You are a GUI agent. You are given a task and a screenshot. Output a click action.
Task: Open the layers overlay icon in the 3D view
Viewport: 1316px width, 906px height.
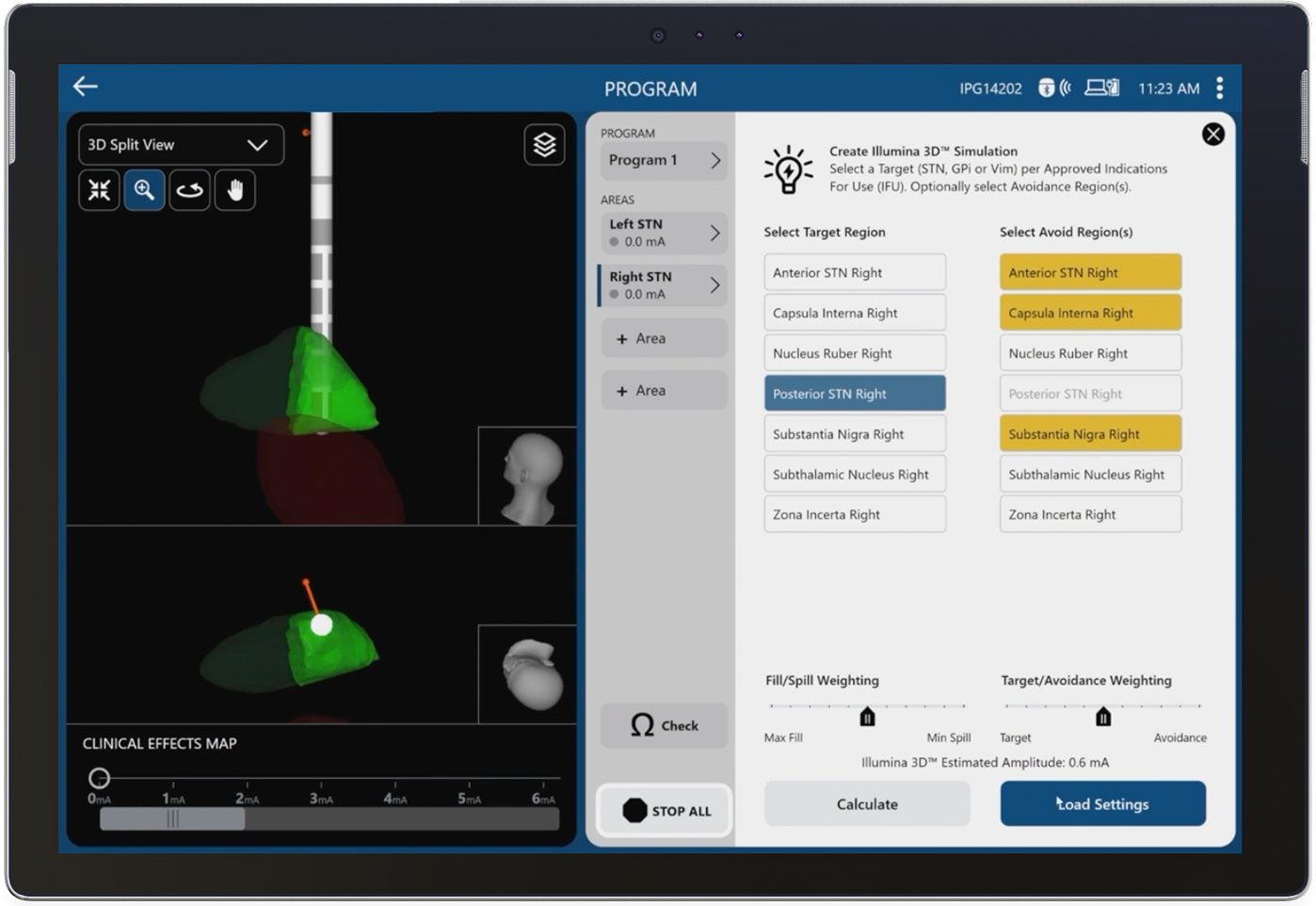pos(544,144)
